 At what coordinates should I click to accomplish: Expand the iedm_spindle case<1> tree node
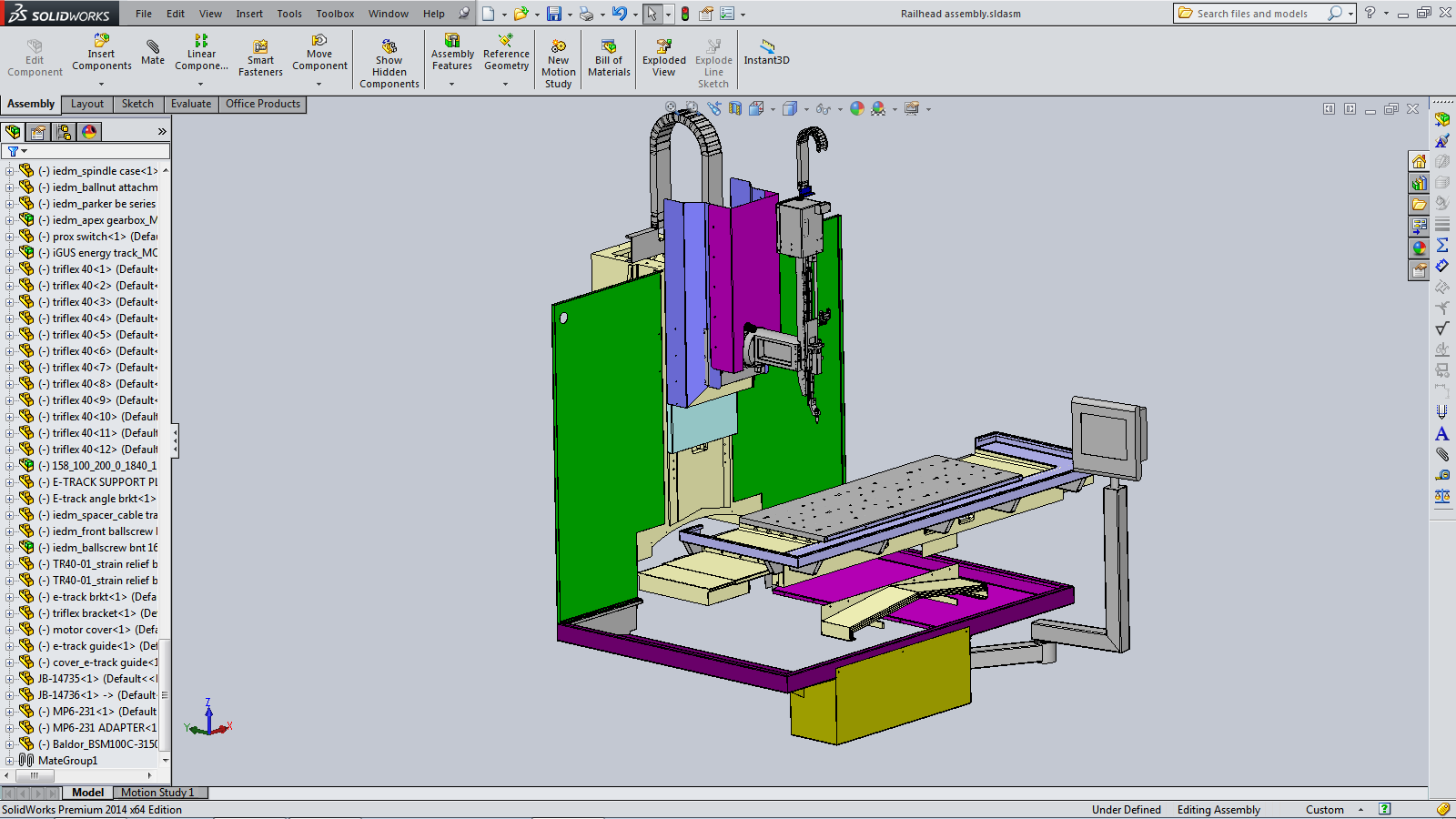coord(9,171)
